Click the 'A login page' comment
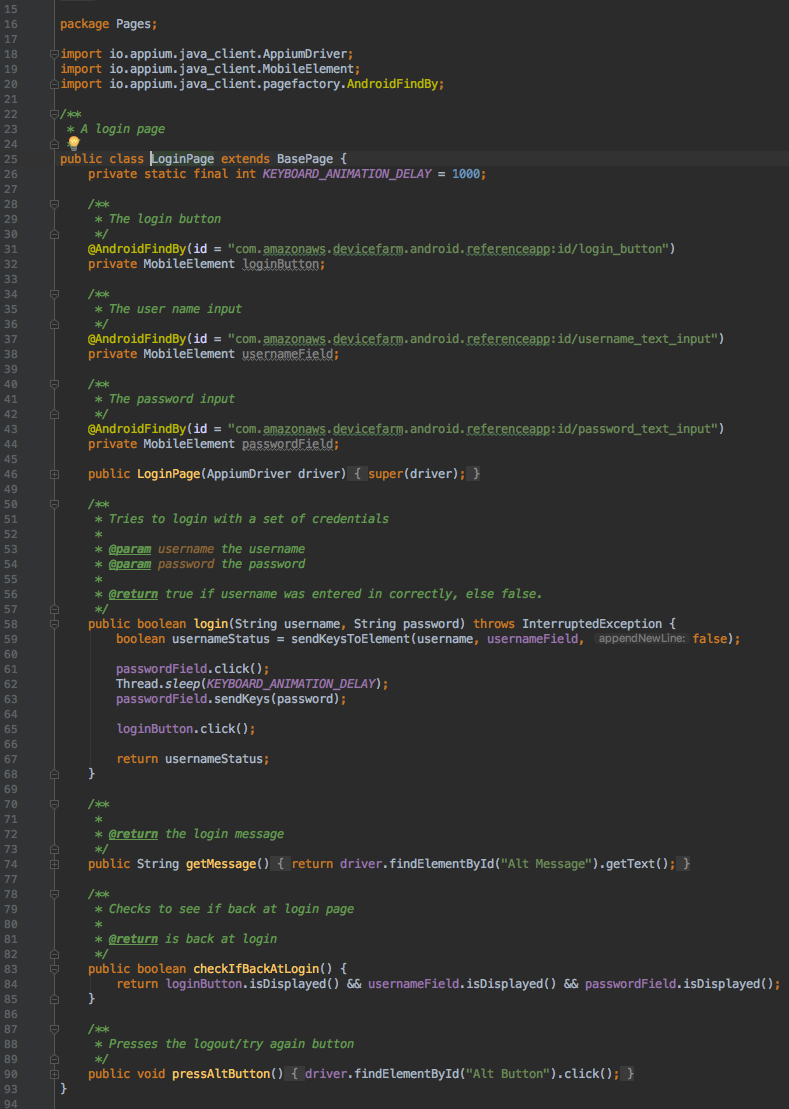 pos(122,129)
